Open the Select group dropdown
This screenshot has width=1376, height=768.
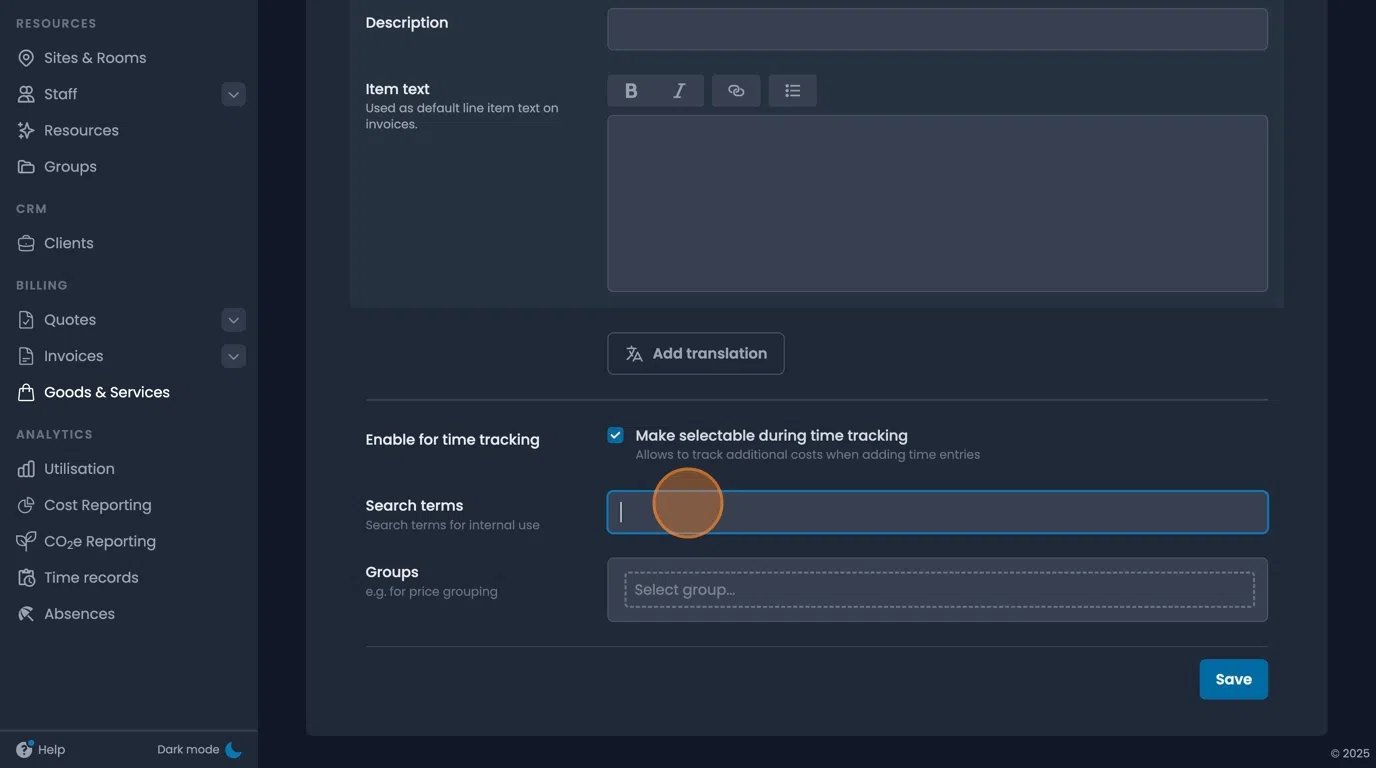[x=936, y=589]
